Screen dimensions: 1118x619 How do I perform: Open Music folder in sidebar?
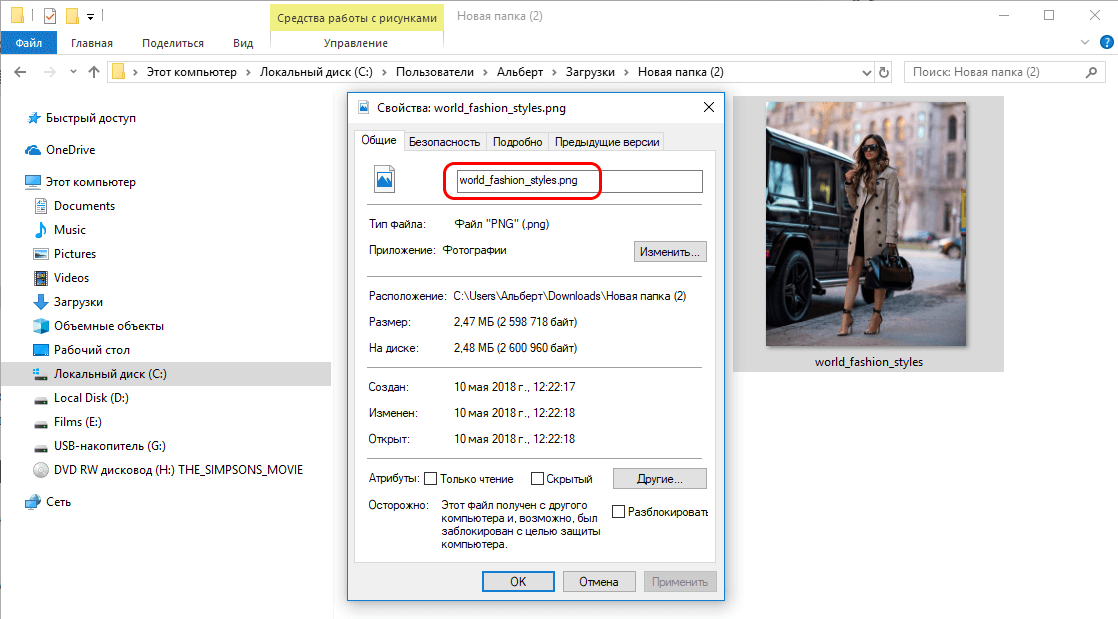pos(70,230)
